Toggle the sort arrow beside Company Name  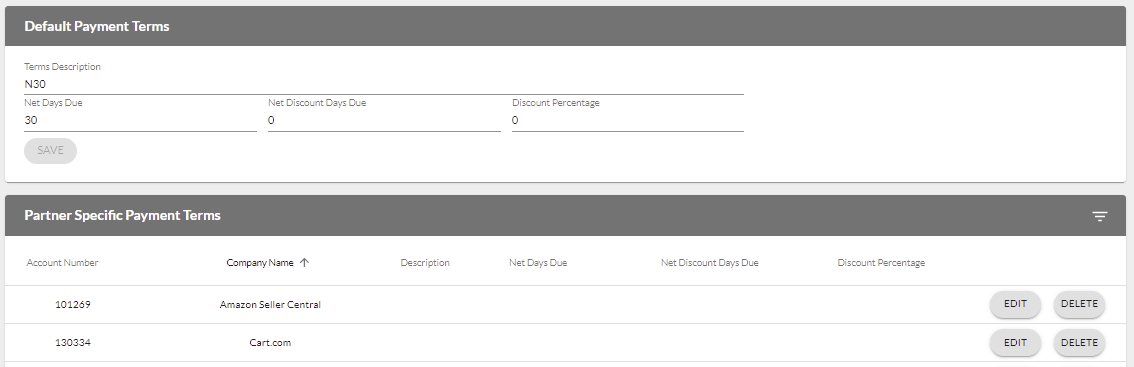pos(304,263)
